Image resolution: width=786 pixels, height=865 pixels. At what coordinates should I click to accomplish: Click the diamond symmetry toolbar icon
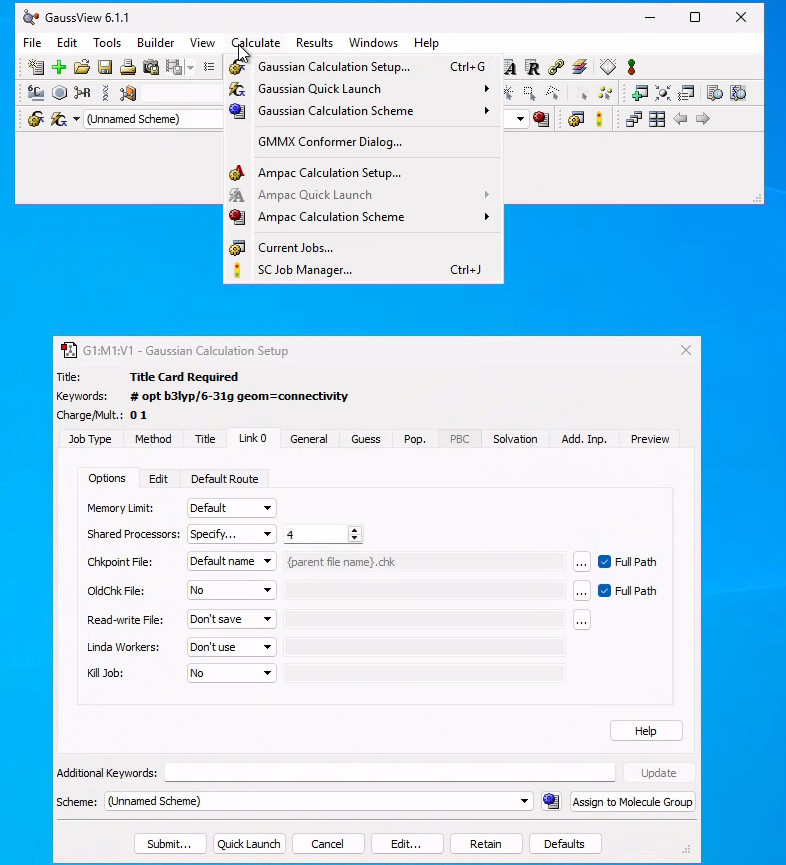tap(608, 67)
